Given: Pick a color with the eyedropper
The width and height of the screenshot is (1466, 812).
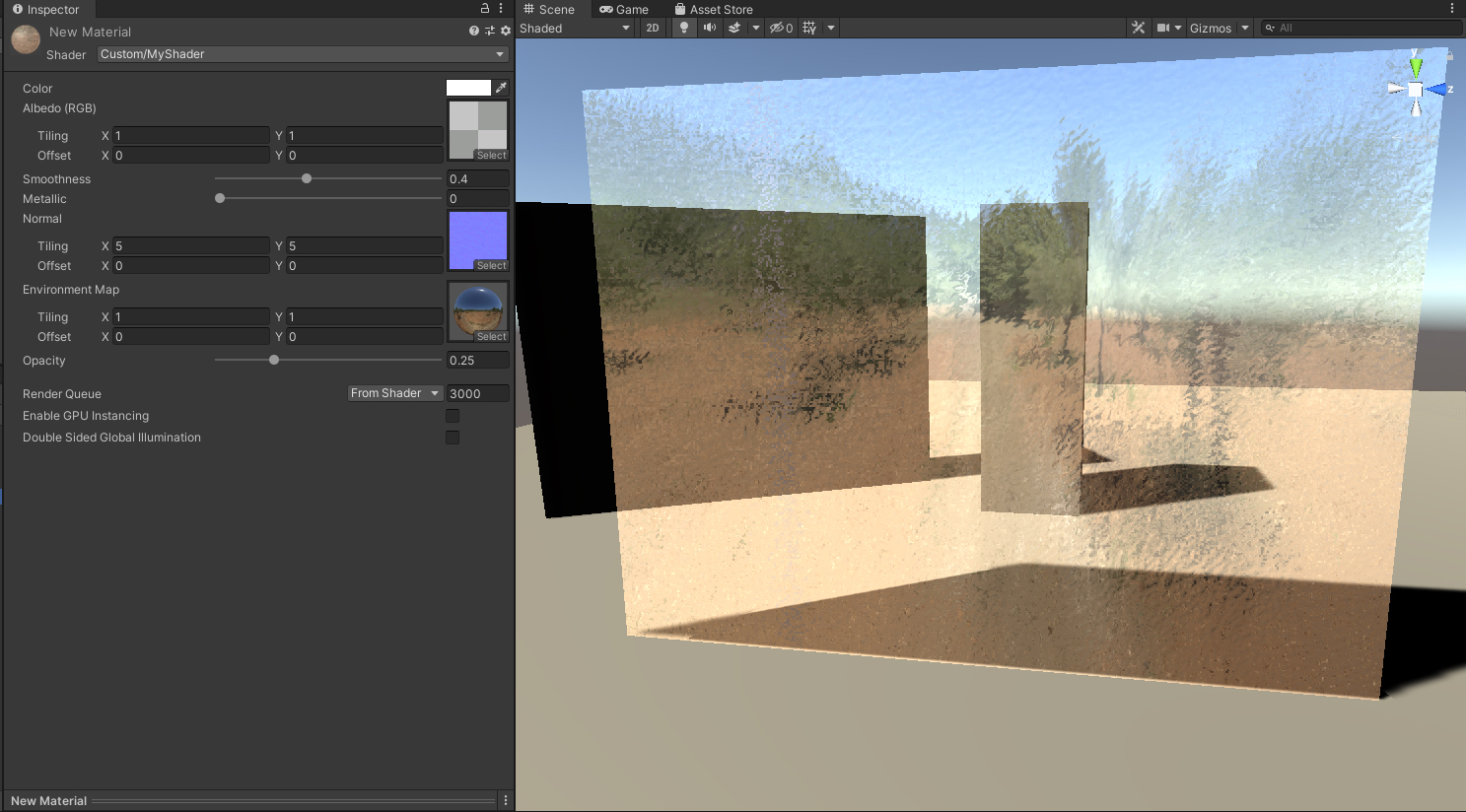Looking at the screenshot, I should click(501, 88).
